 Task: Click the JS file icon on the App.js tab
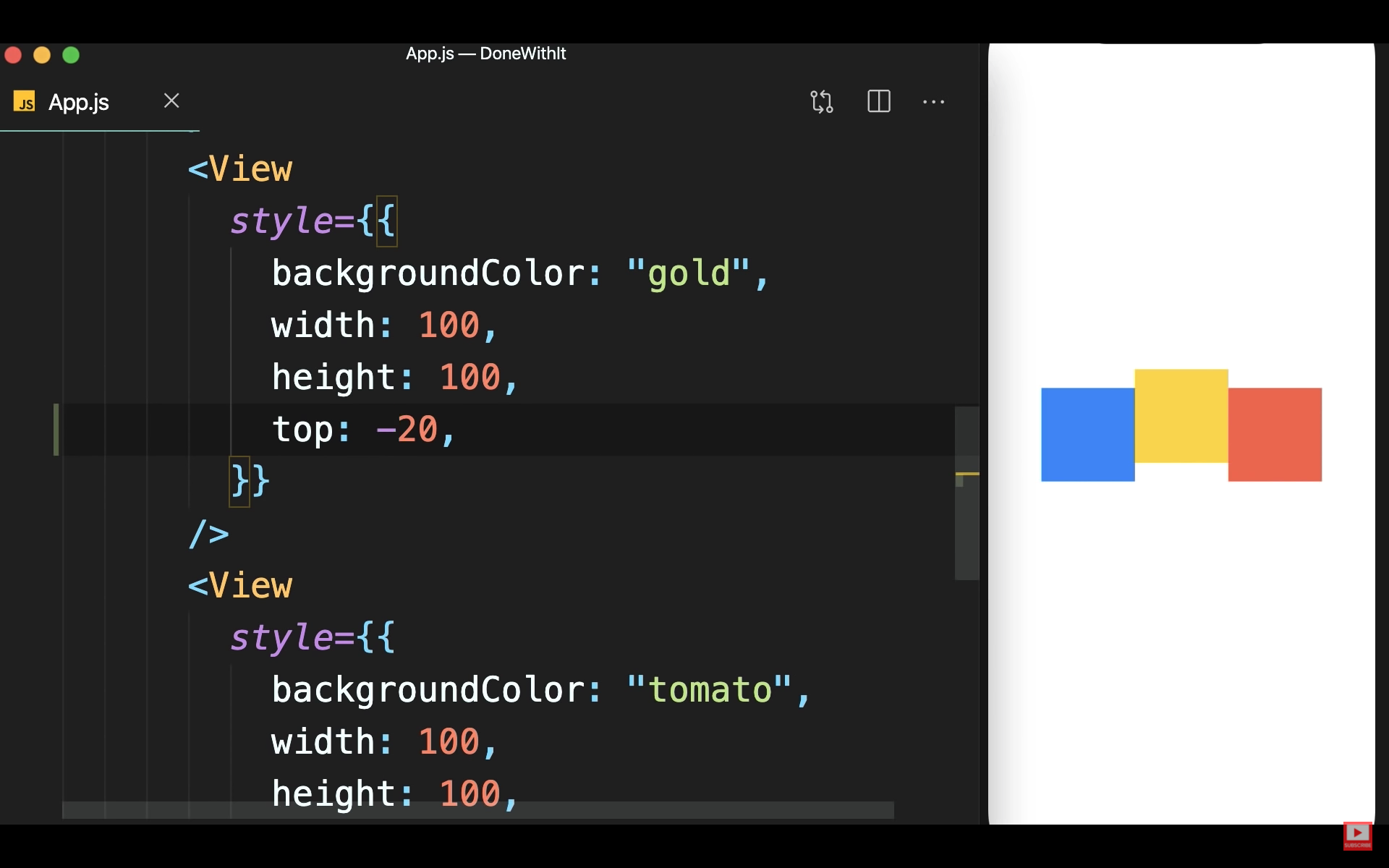(24, 102)
